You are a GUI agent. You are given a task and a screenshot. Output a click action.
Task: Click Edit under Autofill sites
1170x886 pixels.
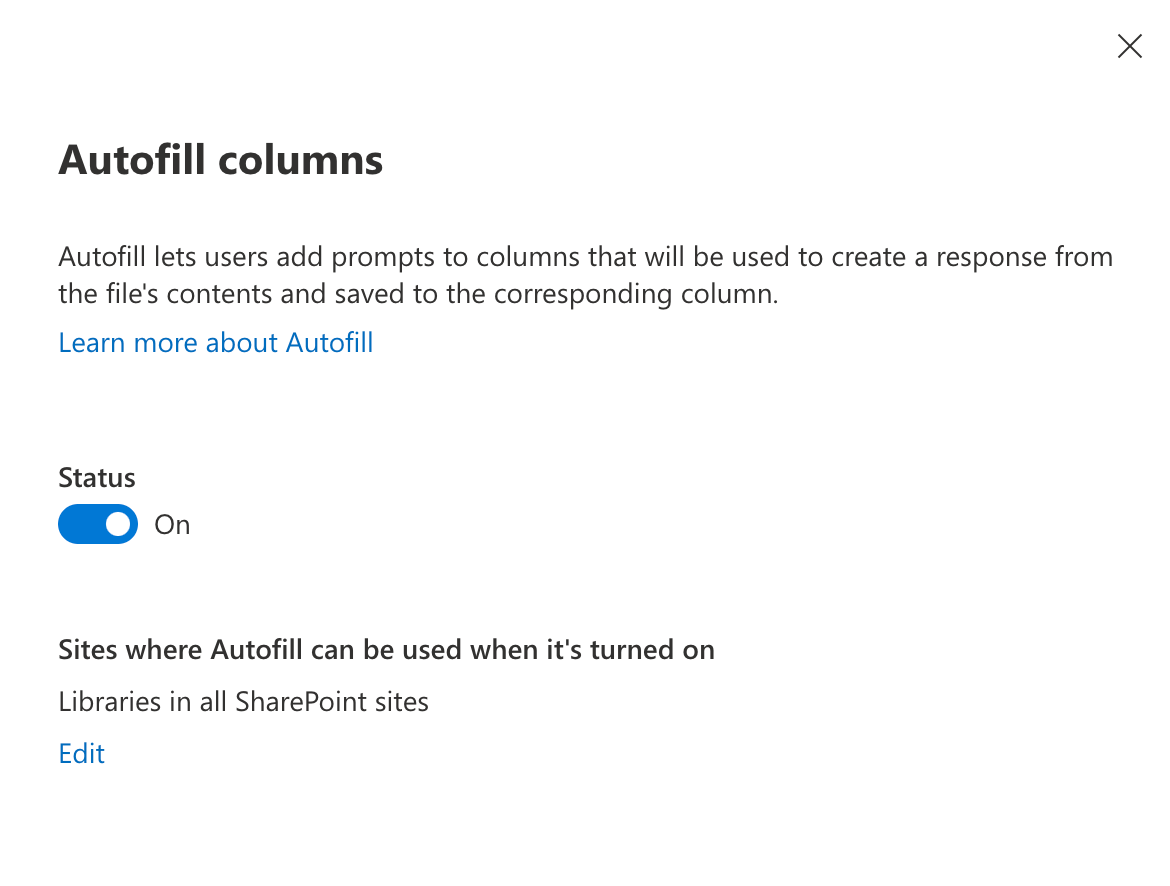(x=82, y=753)
